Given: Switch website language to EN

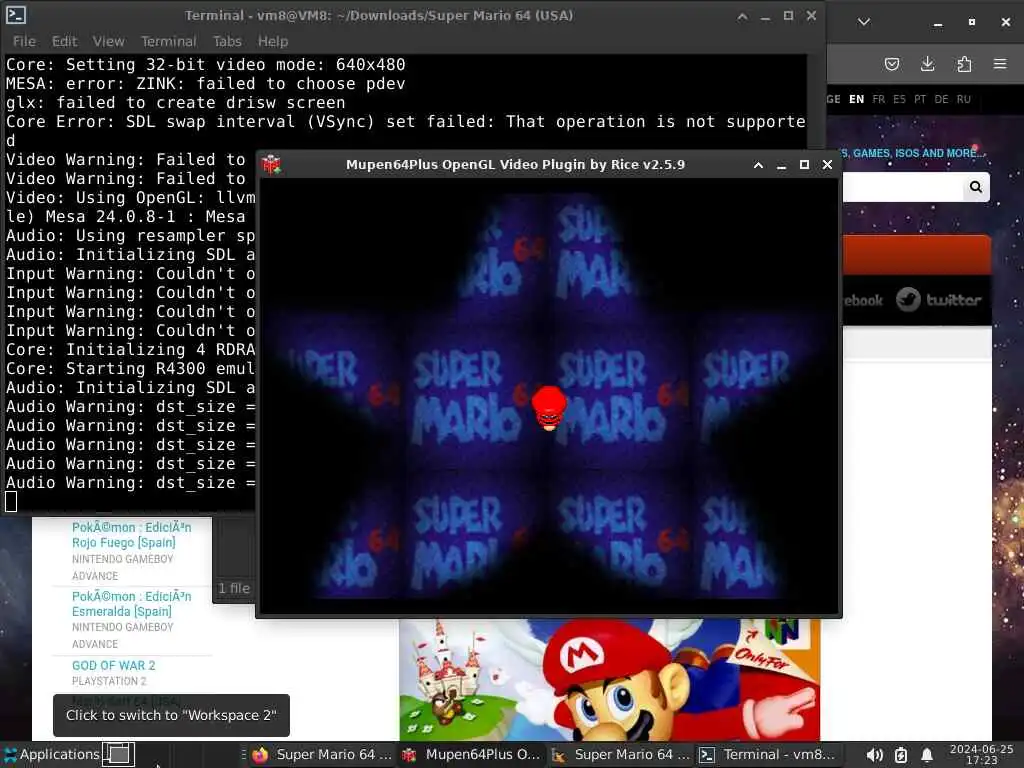Looking at the screenshot, I should pyautogui.click(x=856, y=99).
